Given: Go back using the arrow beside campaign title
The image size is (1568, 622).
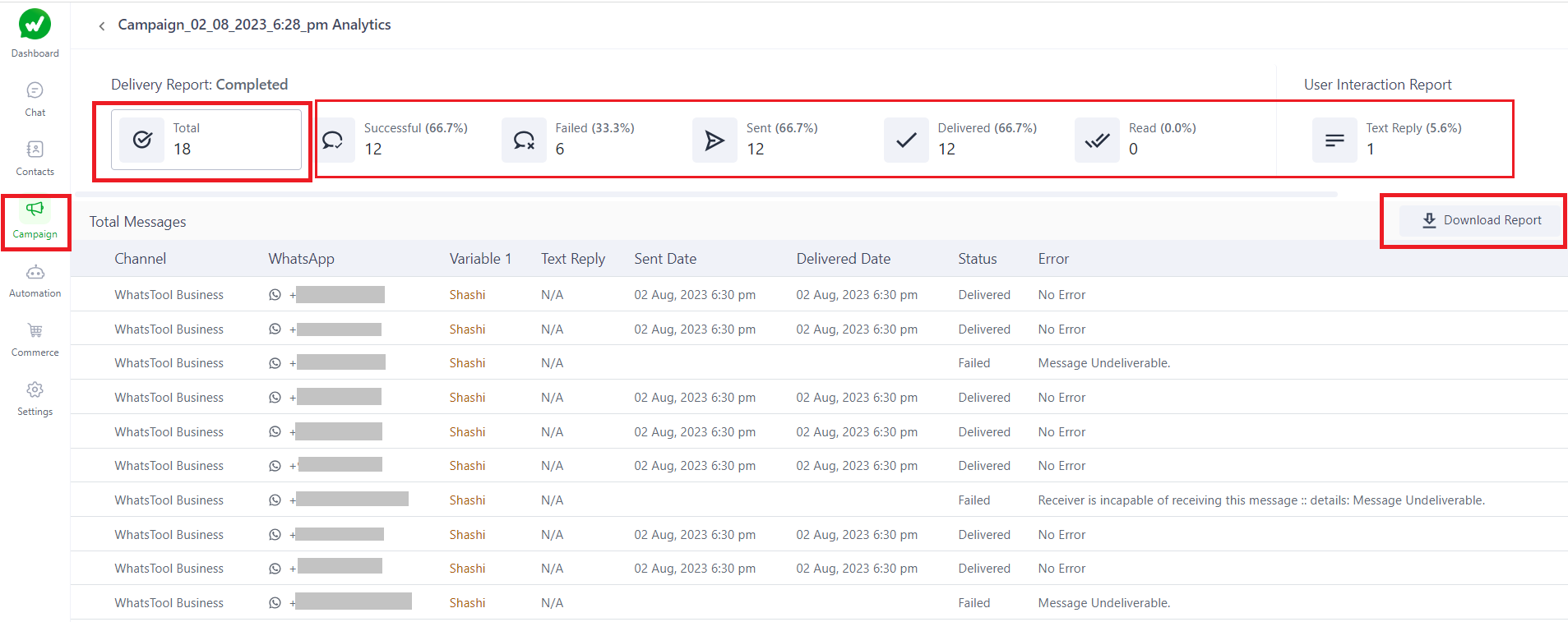Looking at the screenshot, I should [102, 25].
